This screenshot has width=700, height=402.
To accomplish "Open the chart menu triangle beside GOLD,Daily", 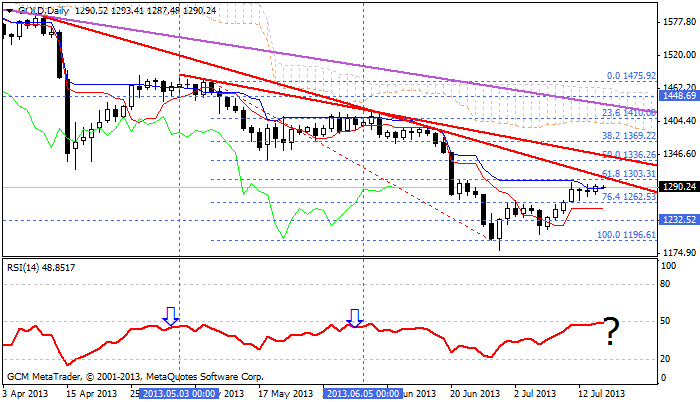I will point(10,10).
